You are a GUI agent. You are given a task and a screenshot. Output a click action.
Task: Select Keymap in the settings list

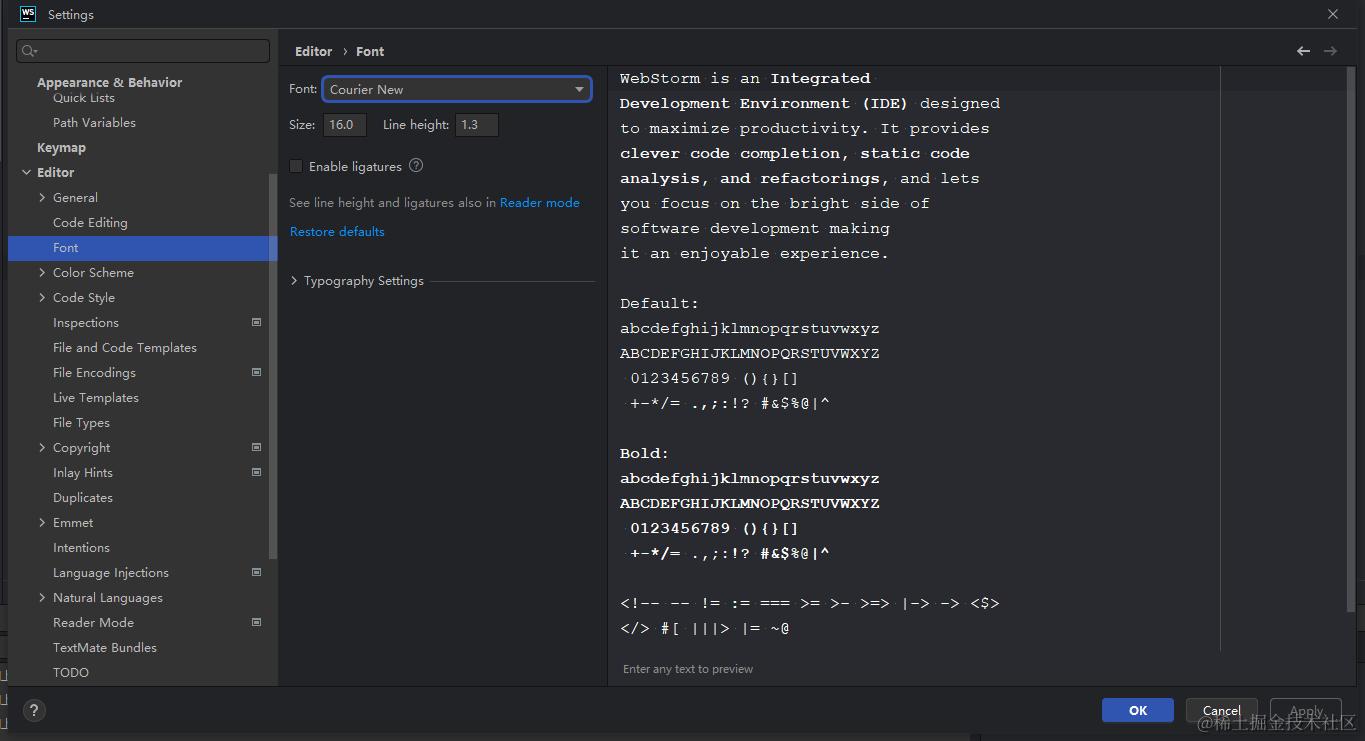61,147
